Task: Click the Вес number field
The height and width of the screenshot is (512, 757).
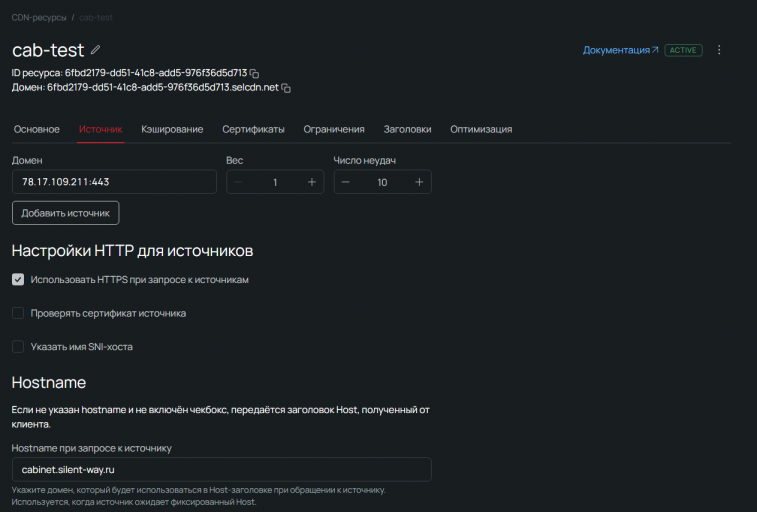Action: tap(275, 182)
